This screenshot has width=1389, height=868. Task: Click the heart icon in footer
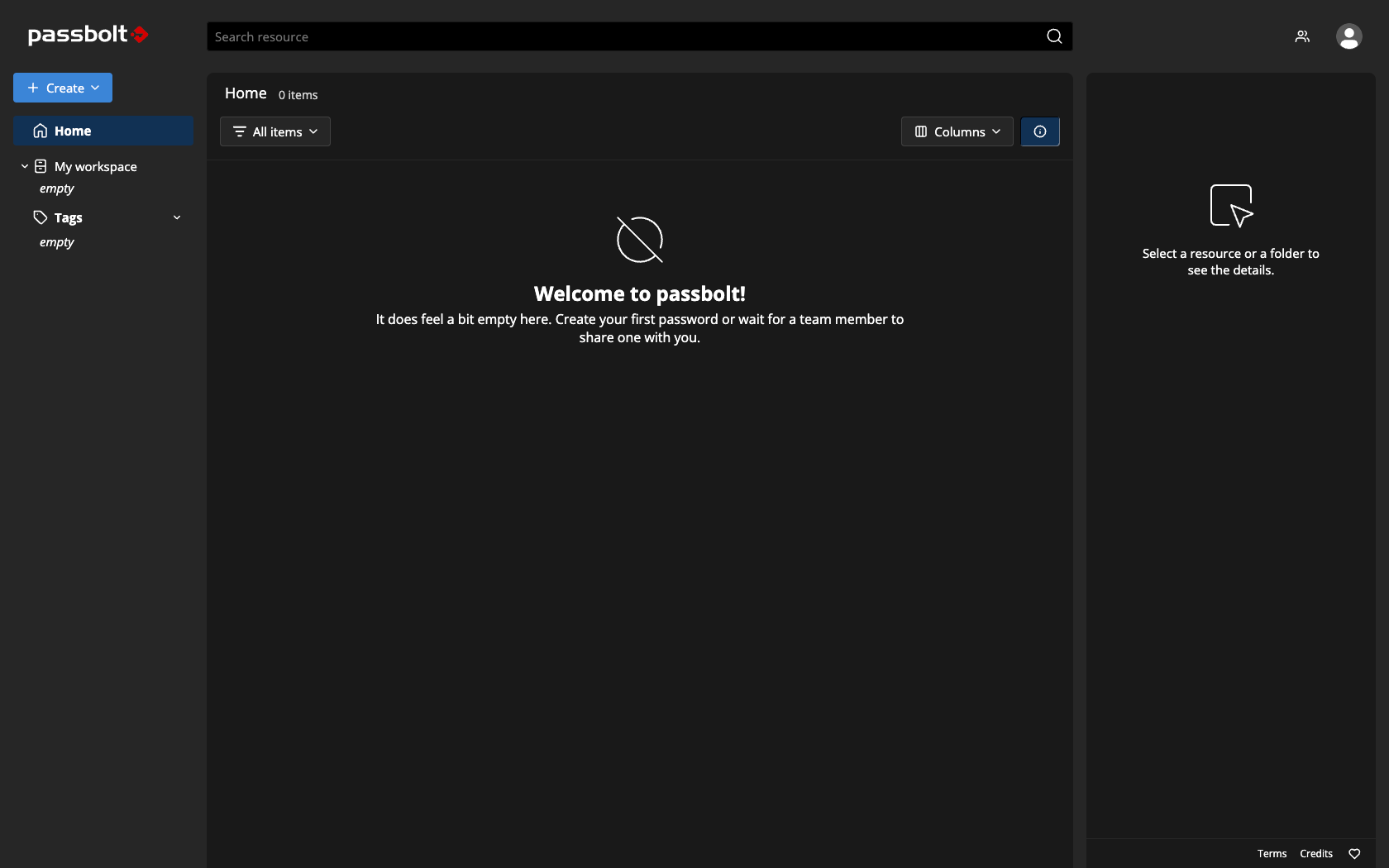(x=1354, y=854)
